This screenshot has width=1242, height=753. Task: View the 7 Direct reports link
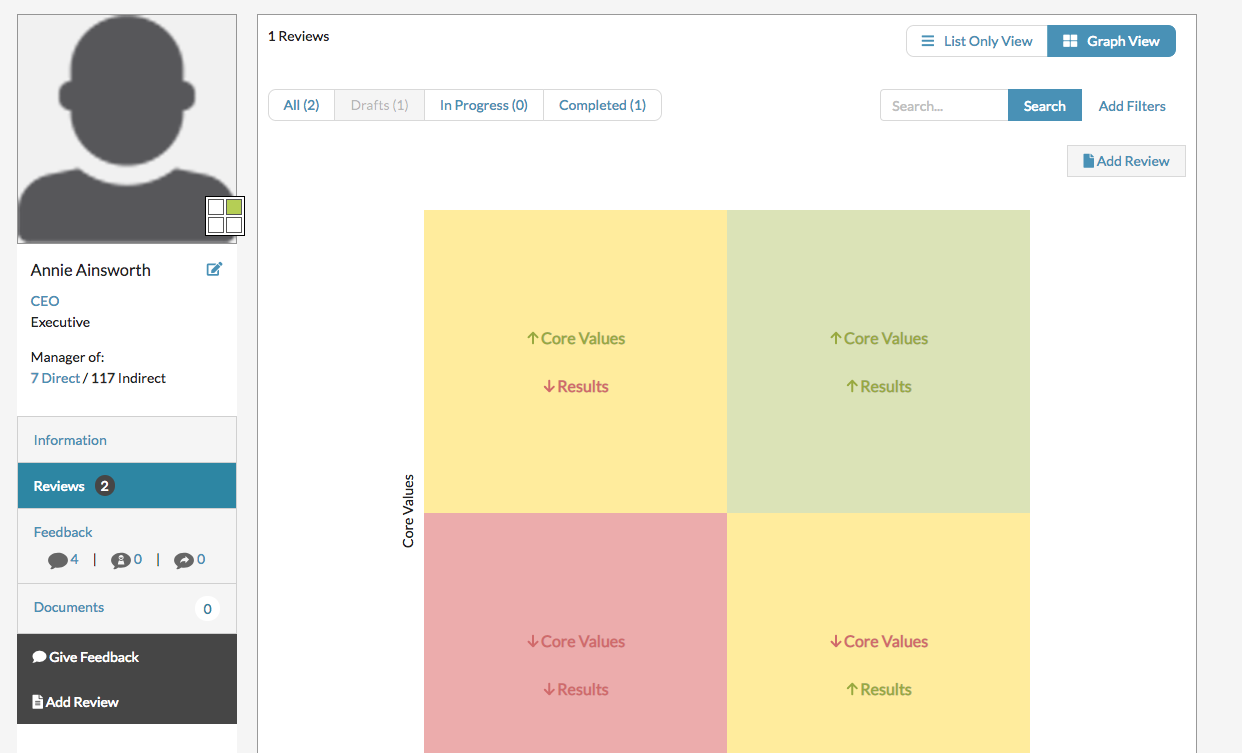coord(55,378)
